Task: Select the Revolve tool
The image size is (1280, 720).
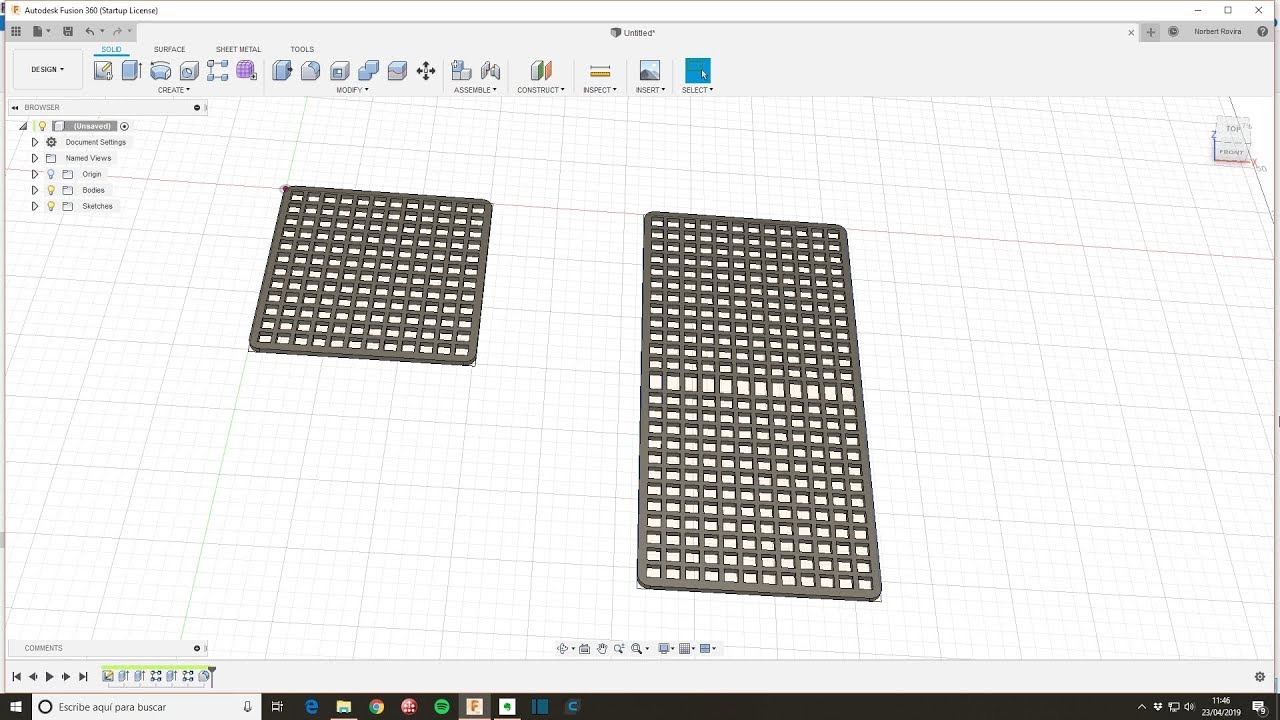Action: tap(160, 70)
